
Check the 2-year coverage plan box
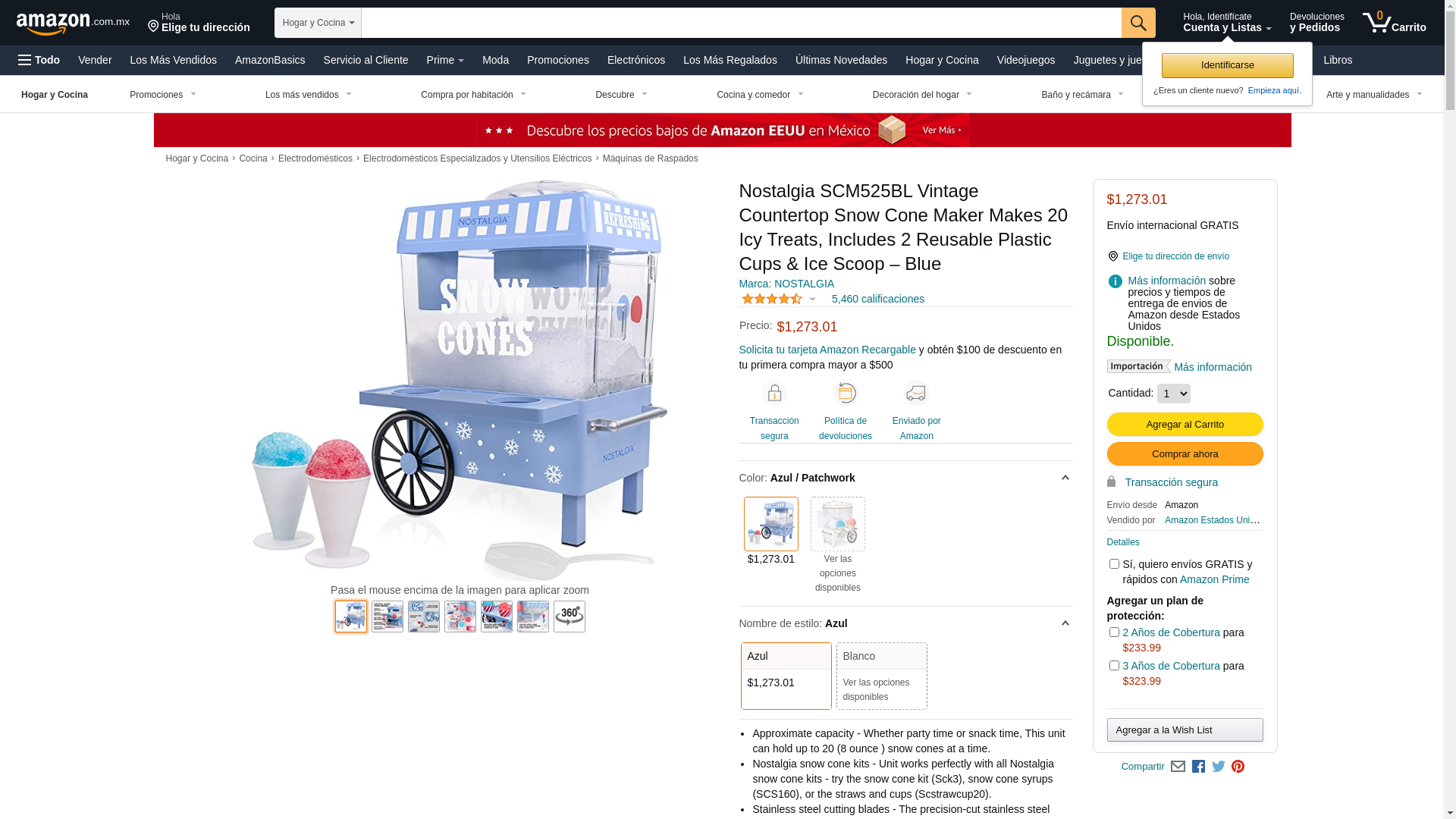tap(1114, 632)
